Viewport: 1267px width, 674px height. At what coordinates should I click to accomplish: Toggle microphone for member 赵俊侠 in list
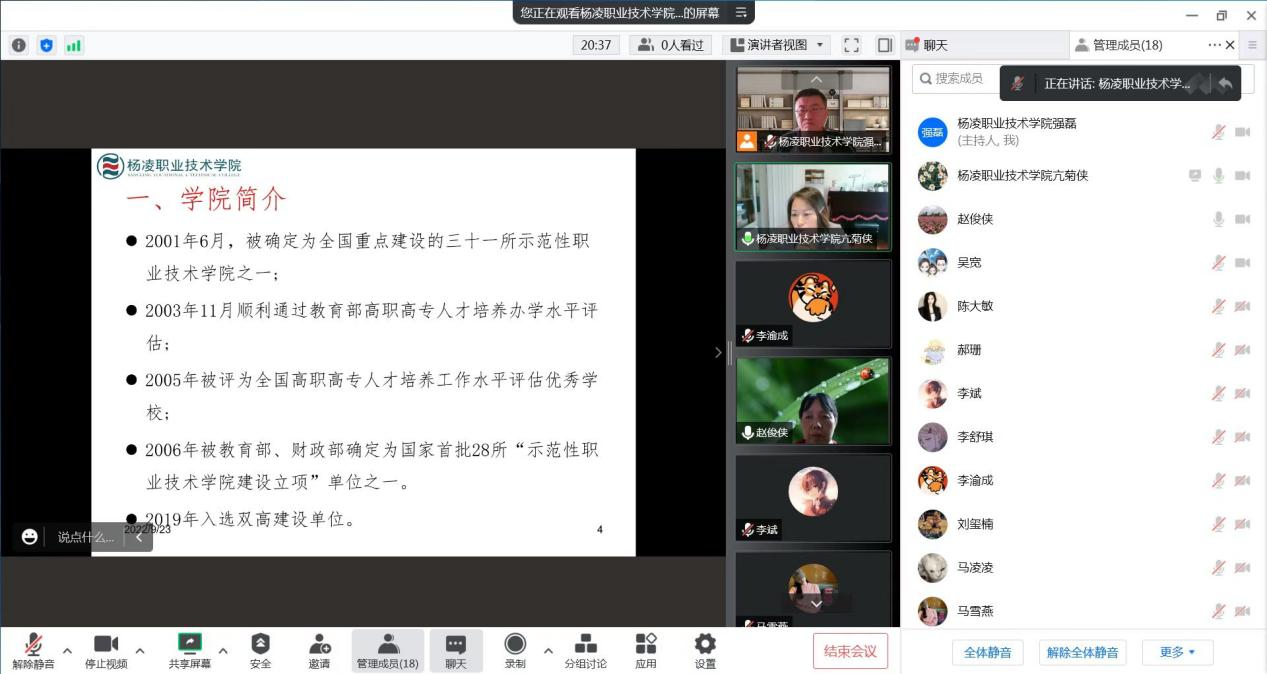1218,219
